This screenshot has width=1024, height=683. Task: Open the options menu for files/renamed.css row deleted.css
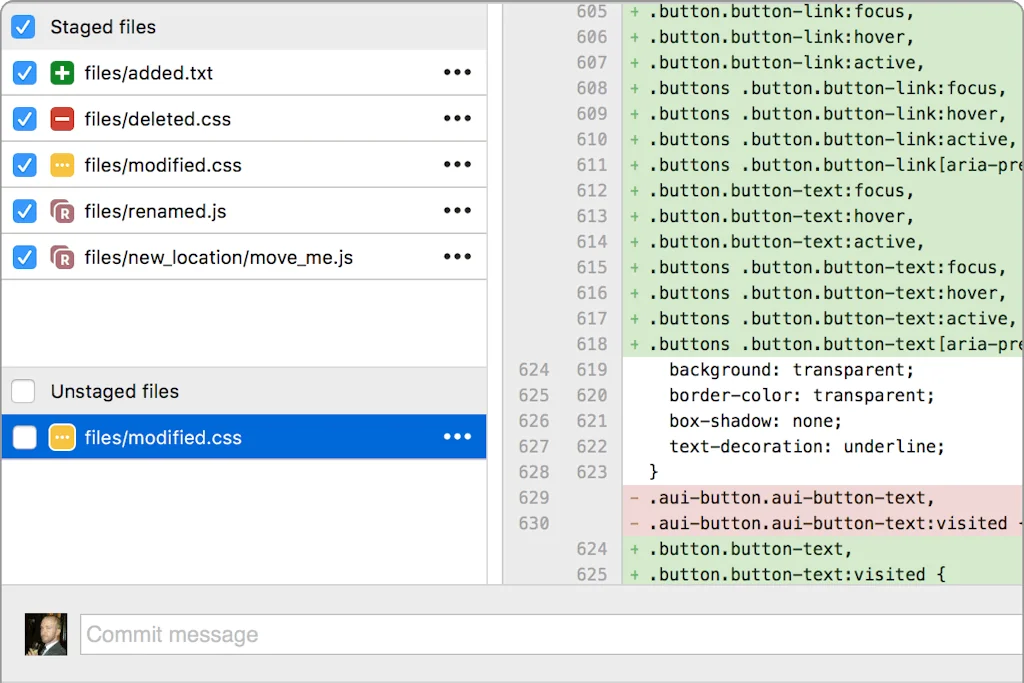click(457, 118)
